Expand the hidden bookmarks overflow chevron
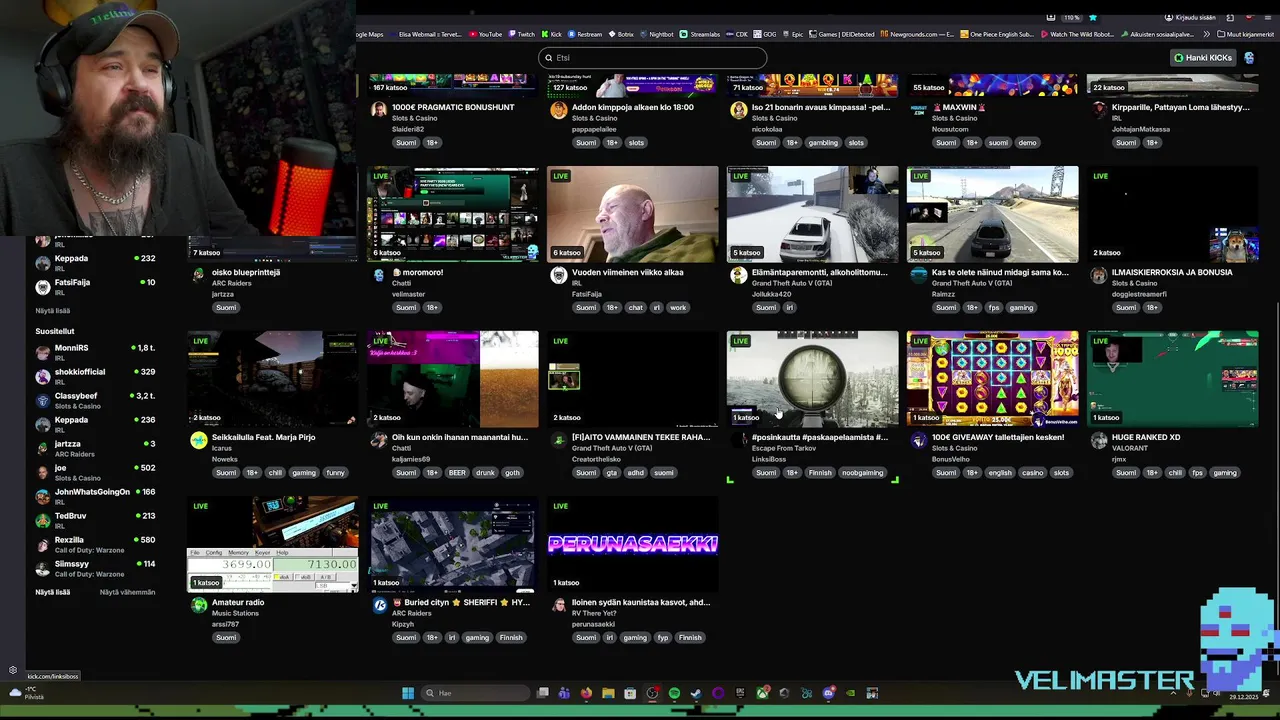Viewport: 1280px width, 720px height. click(1206, 34)
